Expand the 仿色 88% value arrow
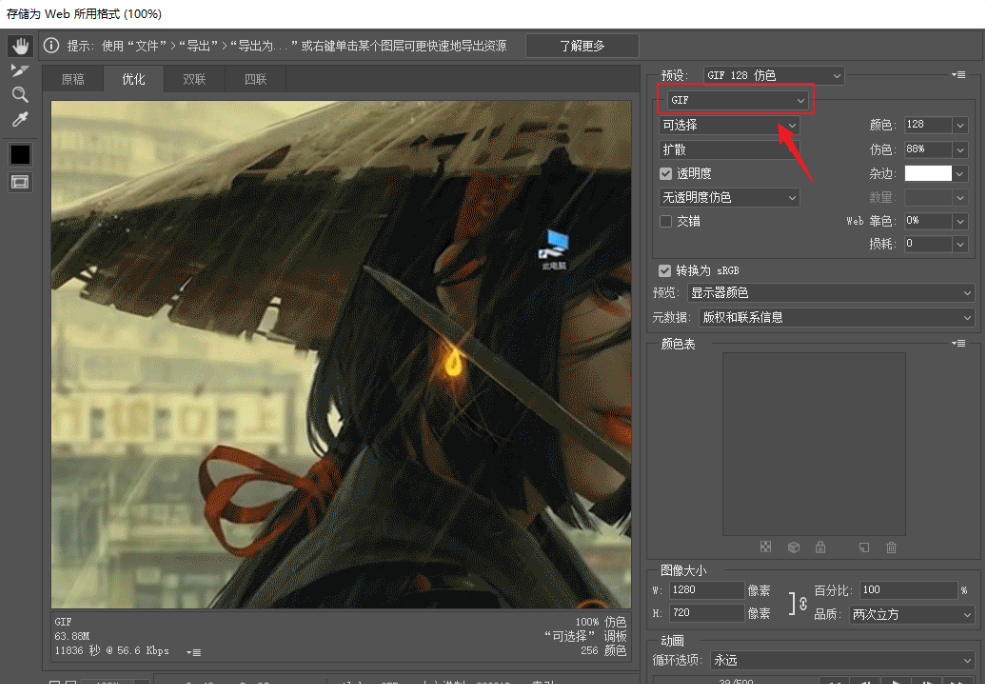This screenshot has width=985, height=684. (960, 149)
